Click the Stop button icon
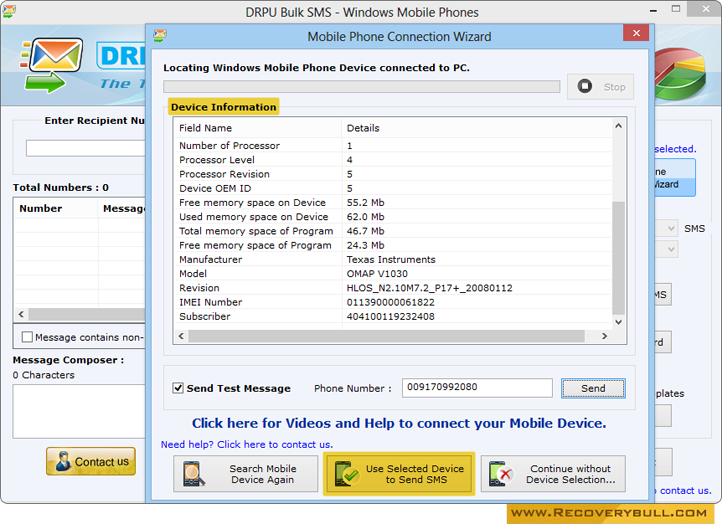The width and height of the screenshot is (722, 524). [x=584, y=86]
